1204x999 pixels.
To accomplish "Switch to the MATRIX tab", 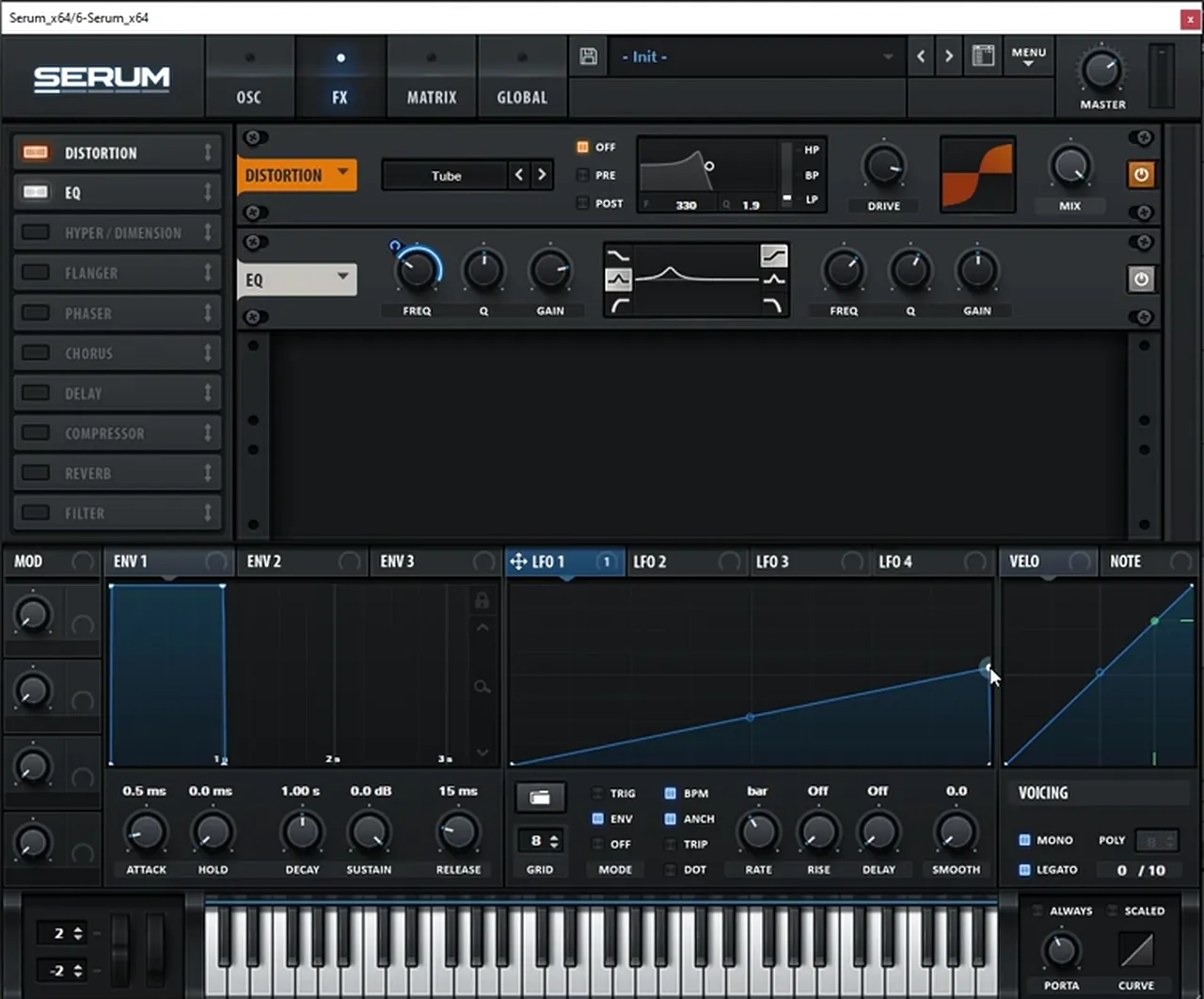I will click(432, 77).
